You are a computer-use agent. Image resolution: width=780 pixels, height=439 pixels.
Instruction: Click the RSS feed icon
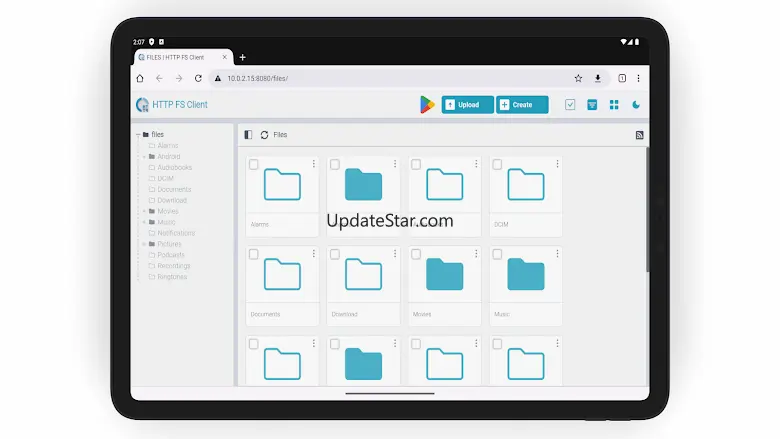[639, 135]
